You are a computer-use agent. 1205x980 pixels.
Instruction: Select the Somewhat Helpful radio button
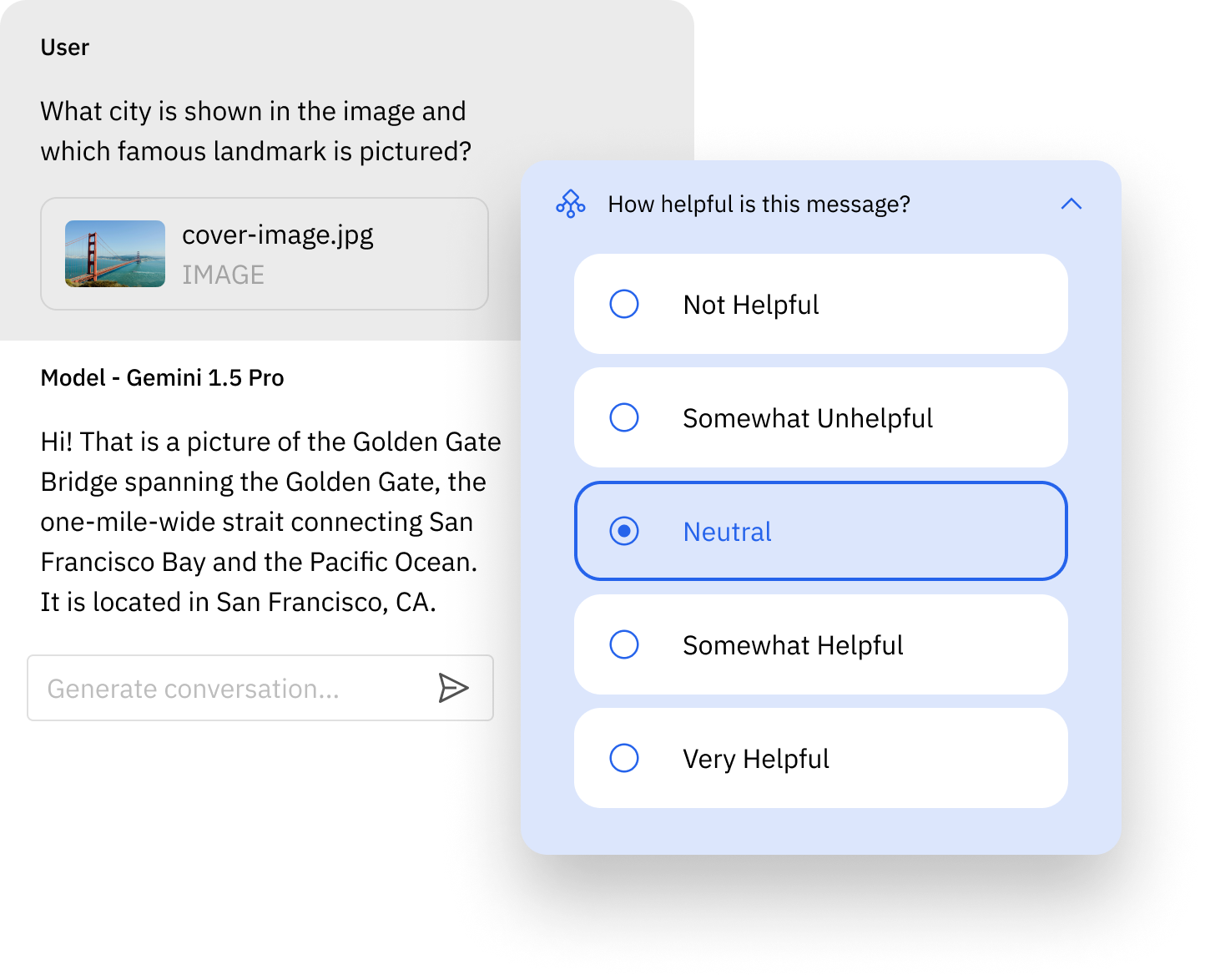point(624,644)
